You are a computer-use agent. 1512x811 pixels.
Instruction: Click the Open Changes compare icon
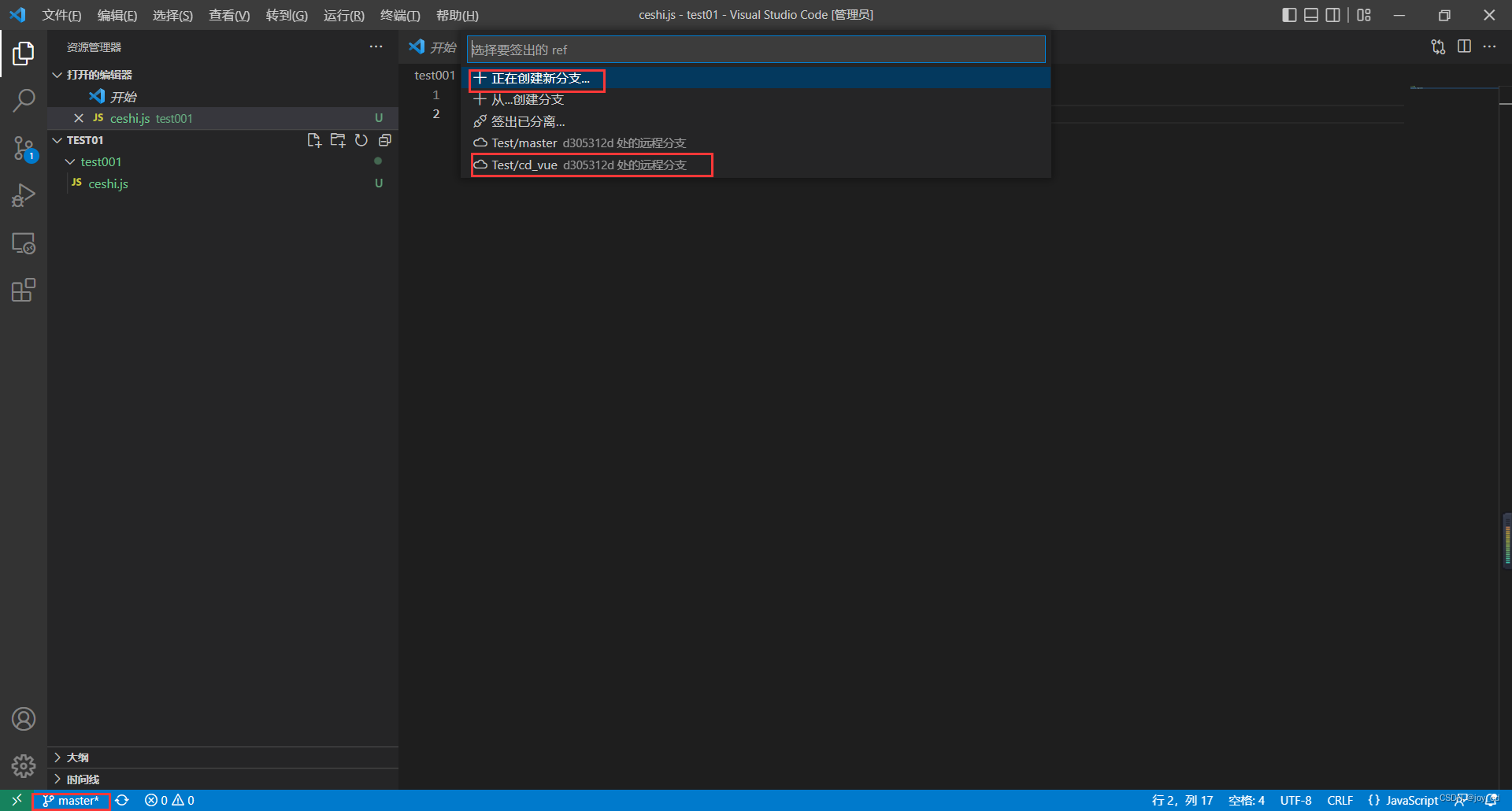[x=1438, y=47]
